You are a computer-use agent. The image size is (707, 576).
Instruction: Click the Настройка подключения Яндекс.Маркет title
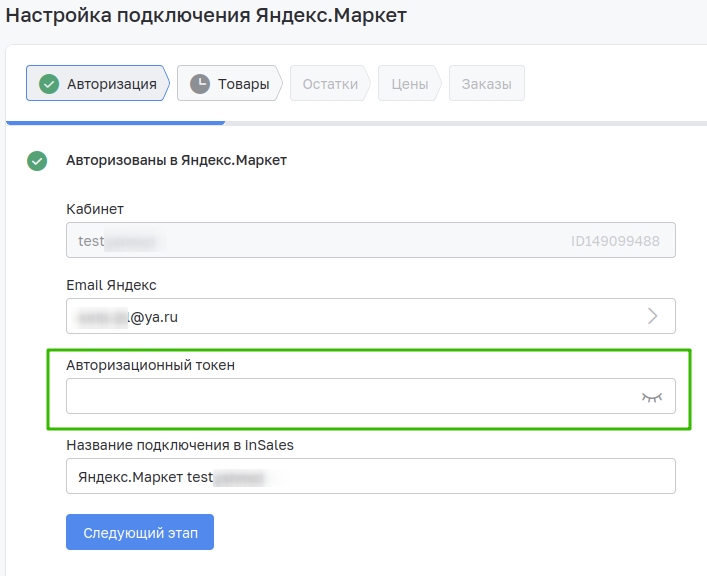206,15
